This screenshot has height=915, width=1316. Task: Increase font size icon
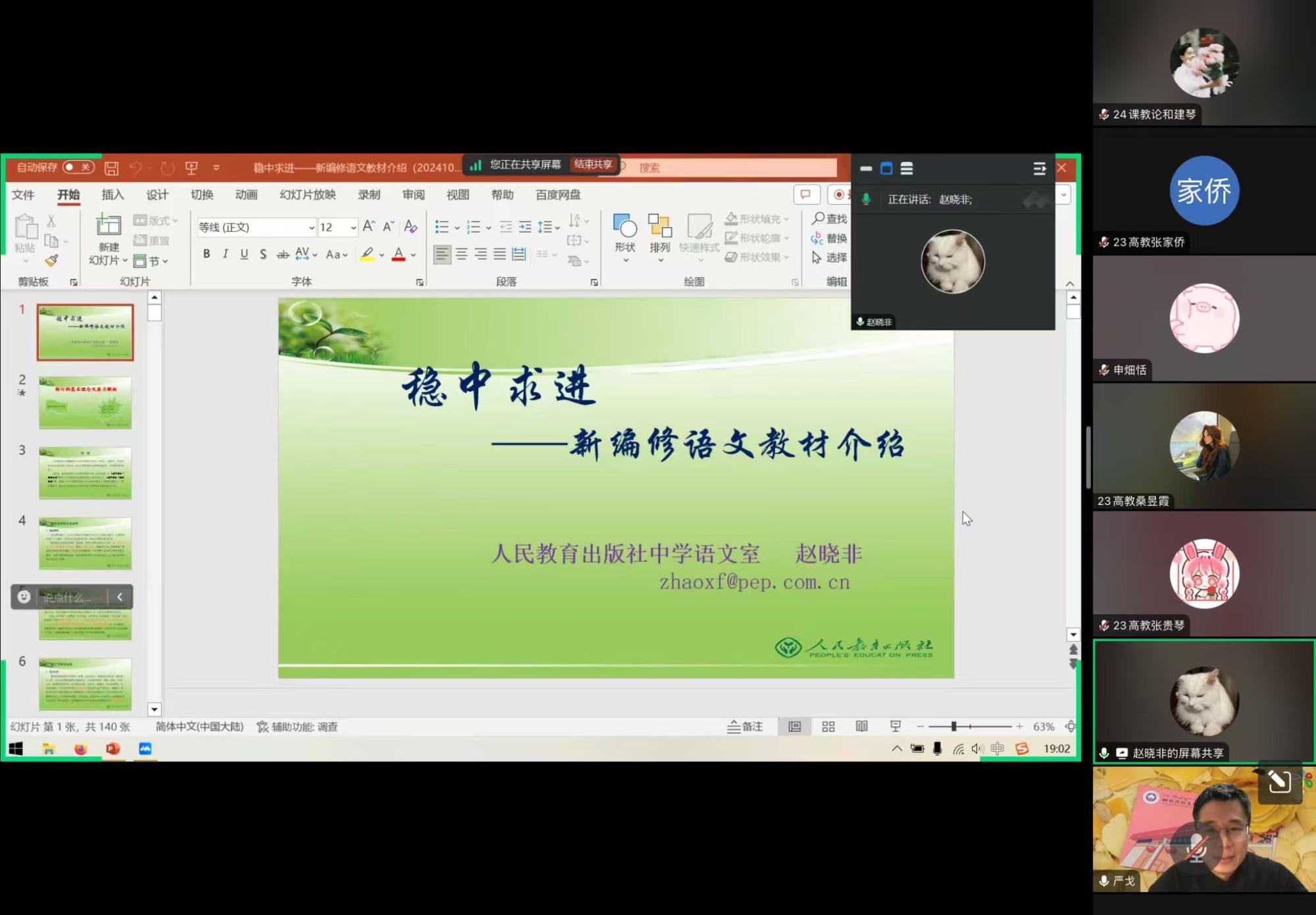368,226
